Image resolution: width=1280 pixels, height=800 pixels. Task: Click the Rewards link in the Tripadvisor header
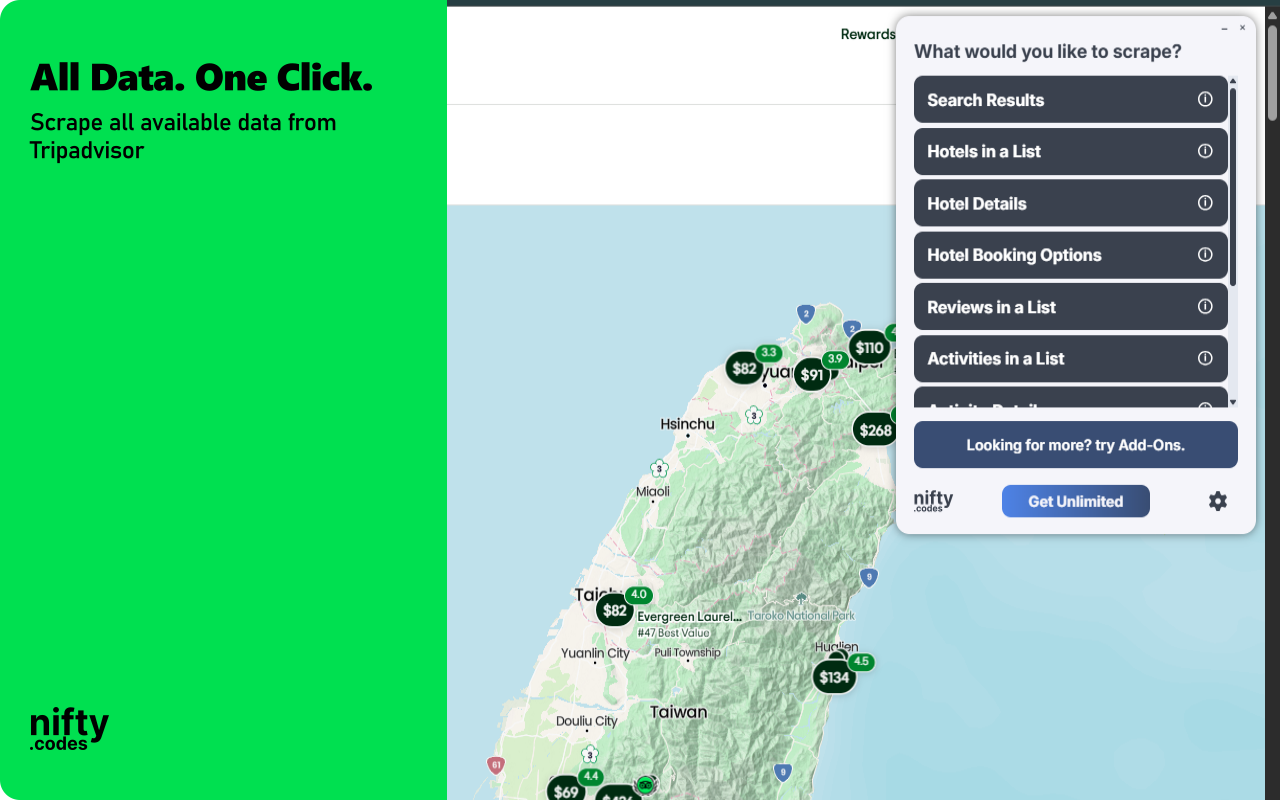coord(866,34)
